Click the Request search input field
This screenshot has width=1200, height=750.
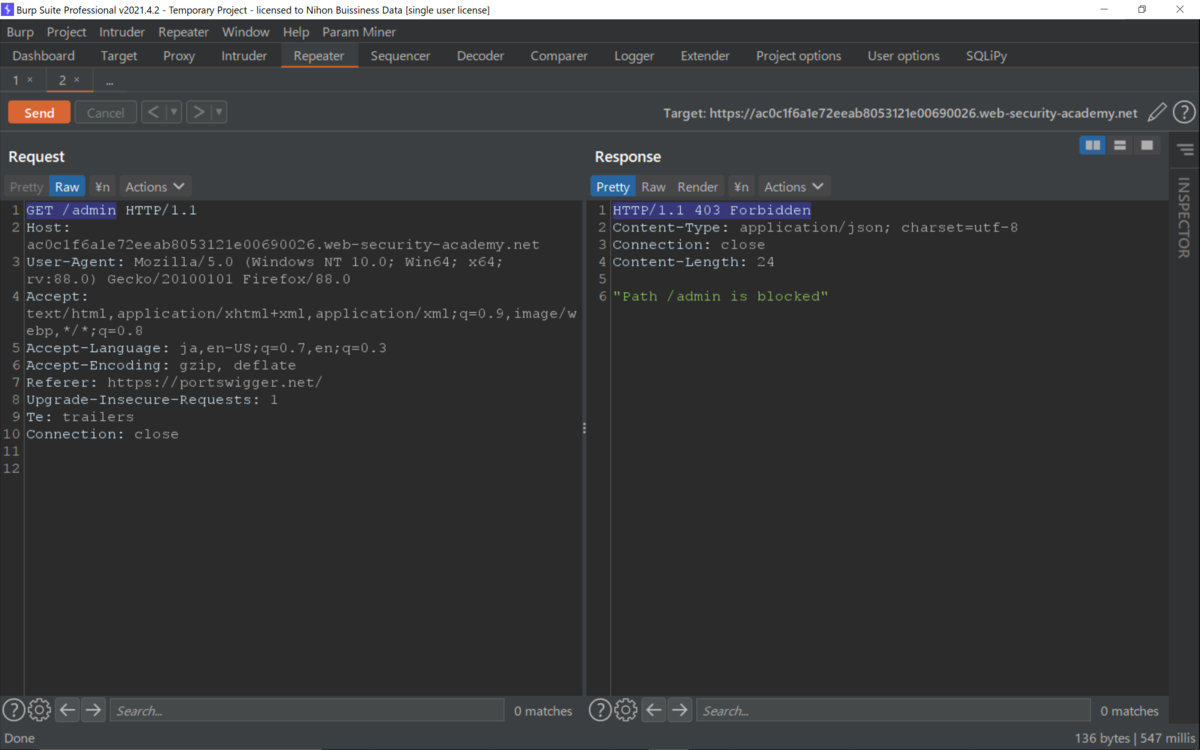coord(306,710)
